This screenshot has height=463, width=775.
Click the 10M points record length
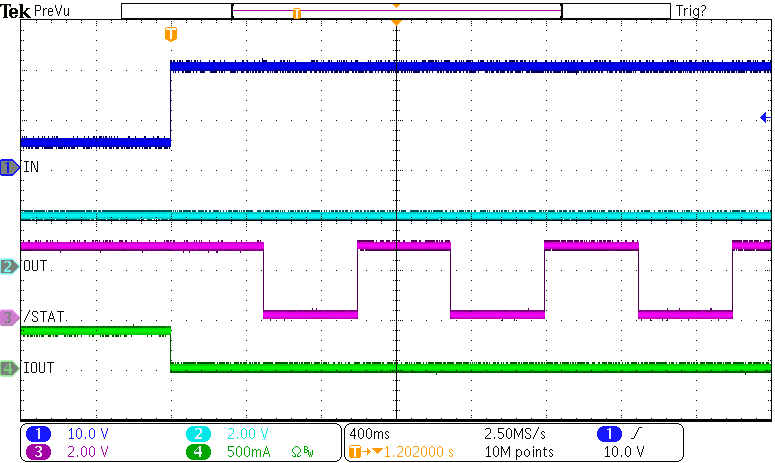pyautogui.click(x=519, y=452)
